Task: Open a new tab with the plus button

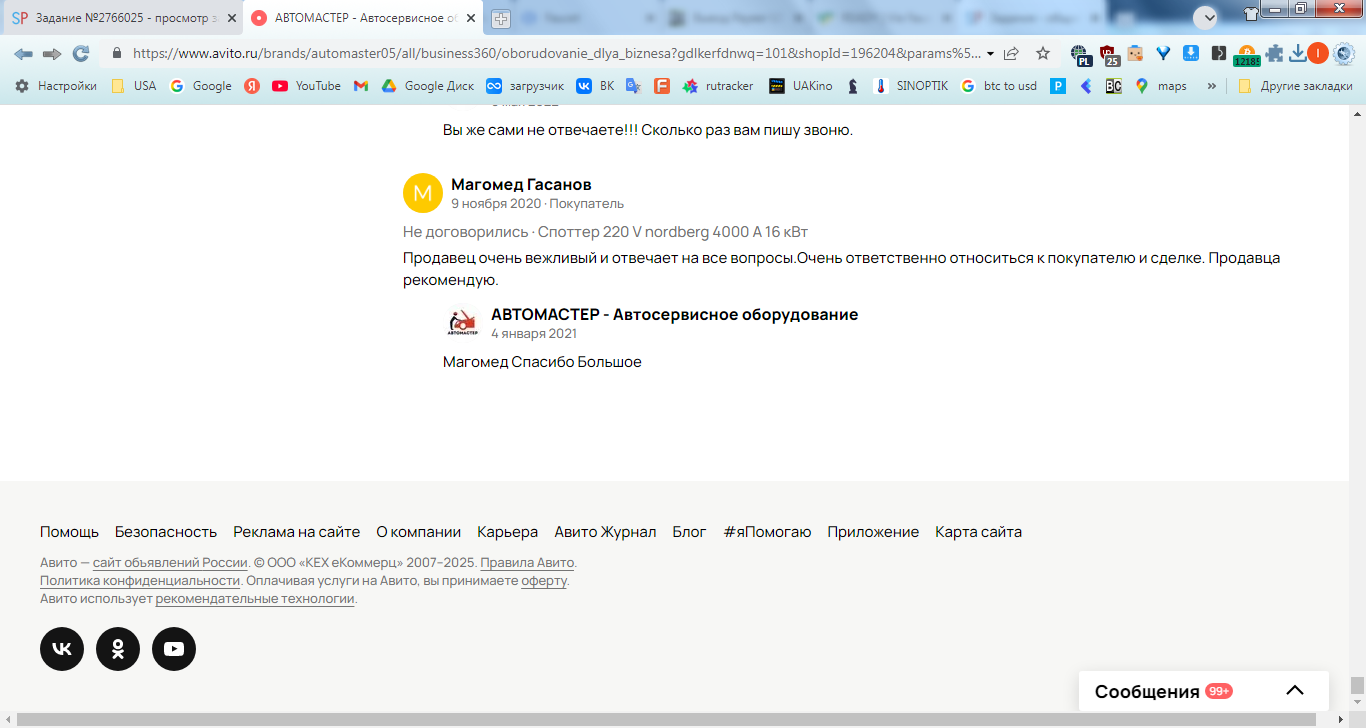Action: click(x=501, y=18)
